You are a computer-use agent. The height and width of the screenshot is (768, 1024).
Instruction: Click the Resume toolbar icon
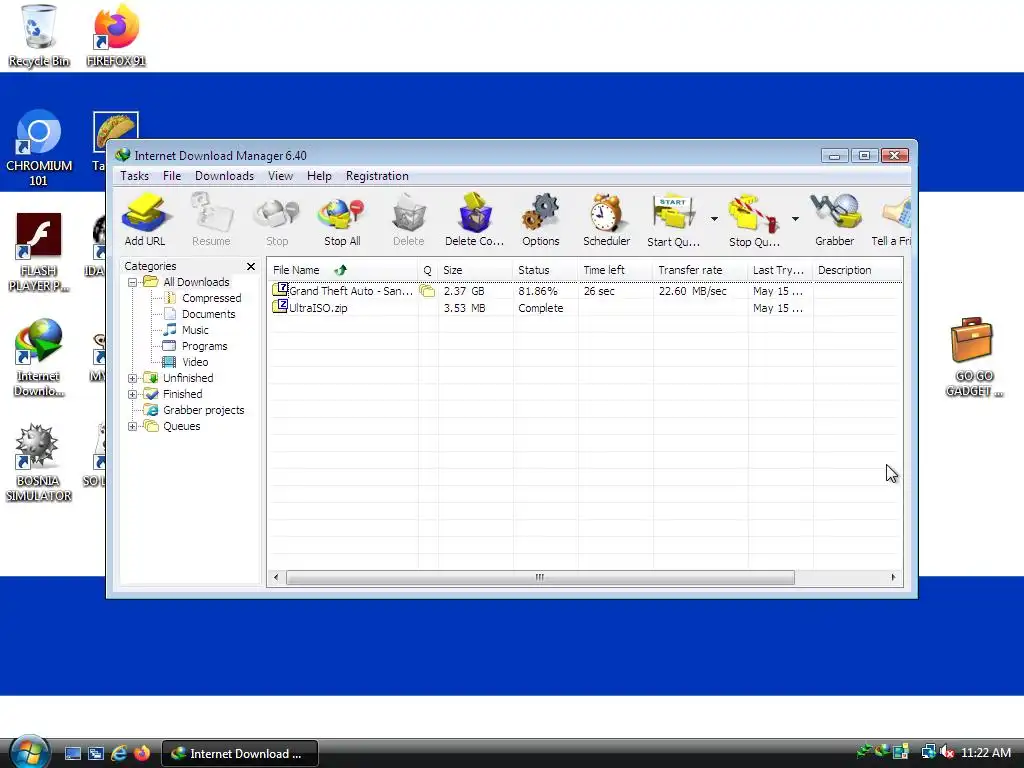pyautogui.click(x=211, y=219)
